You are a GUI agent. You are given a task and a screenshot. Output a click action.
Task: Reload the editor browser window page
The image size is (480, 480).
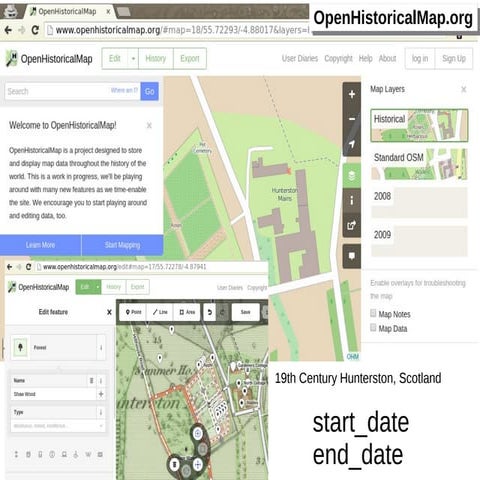pyautogui.click(x=28, y=267)
